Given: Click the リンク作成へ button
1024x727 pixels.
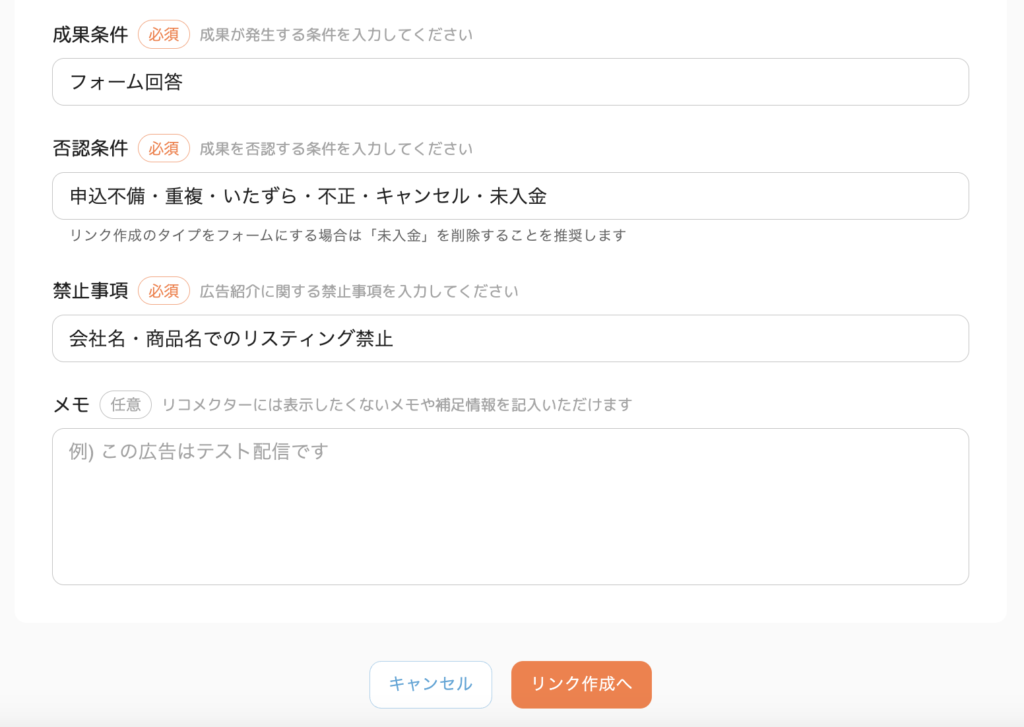Looking at the screenshot, I should click(581, 684).
